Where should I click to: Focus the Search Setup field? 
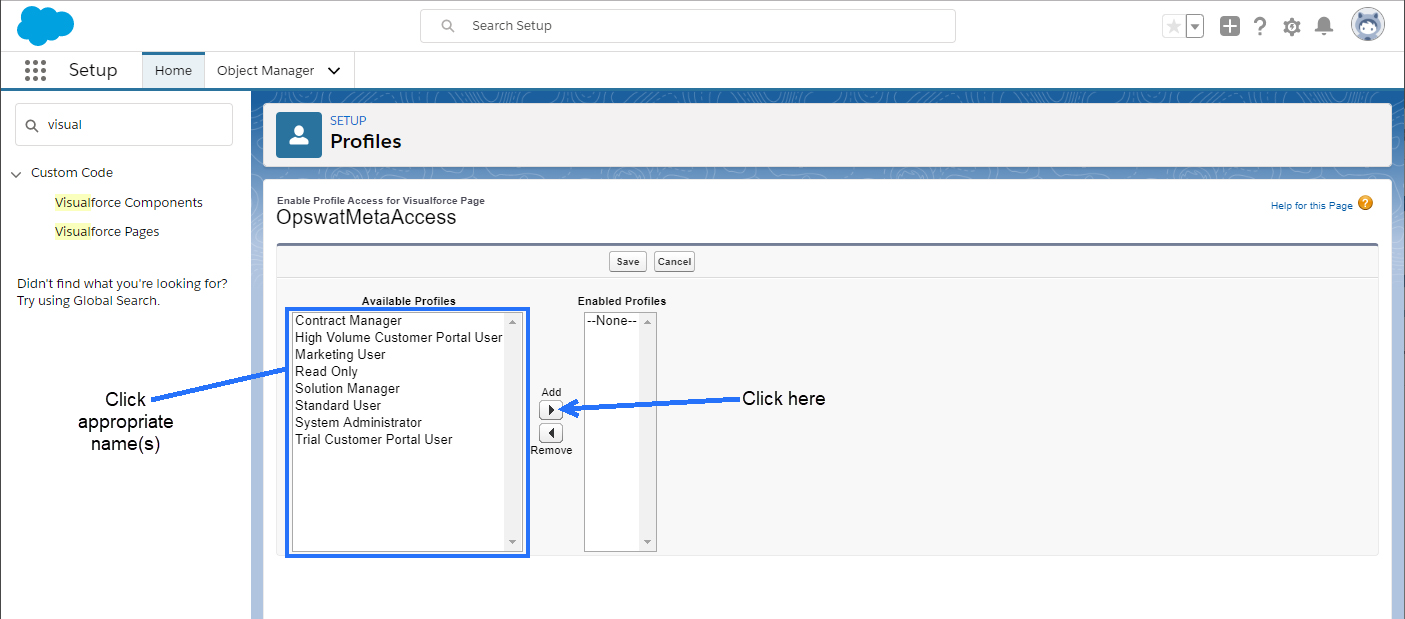click(688, 26)
